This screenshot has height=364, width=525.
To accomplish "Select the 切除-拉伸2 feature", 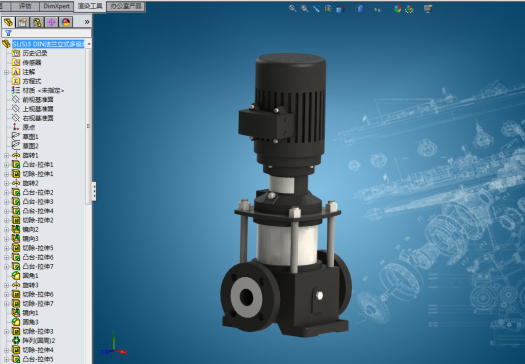I will [x=38, y=220].
